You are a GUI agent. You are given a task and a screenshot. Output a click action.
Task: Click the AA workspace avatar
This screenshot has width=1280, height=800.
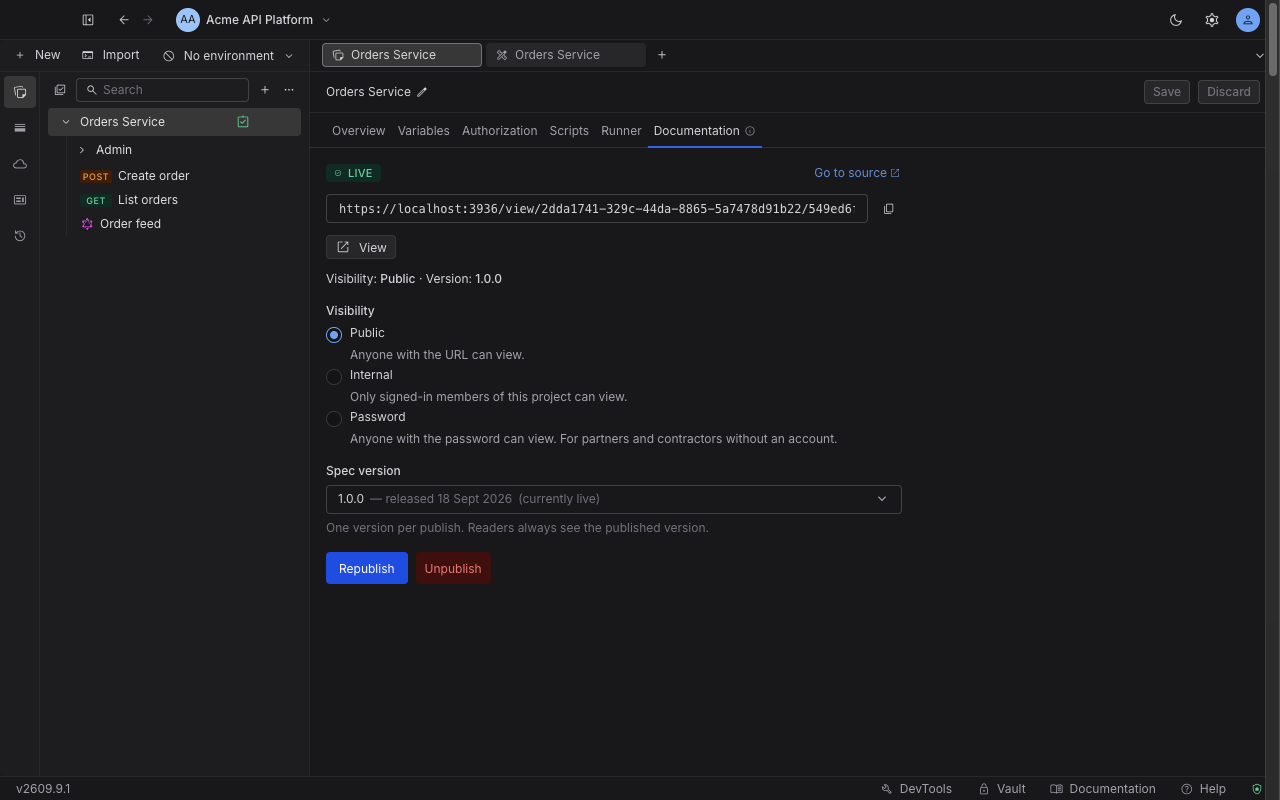pos(188,20)
